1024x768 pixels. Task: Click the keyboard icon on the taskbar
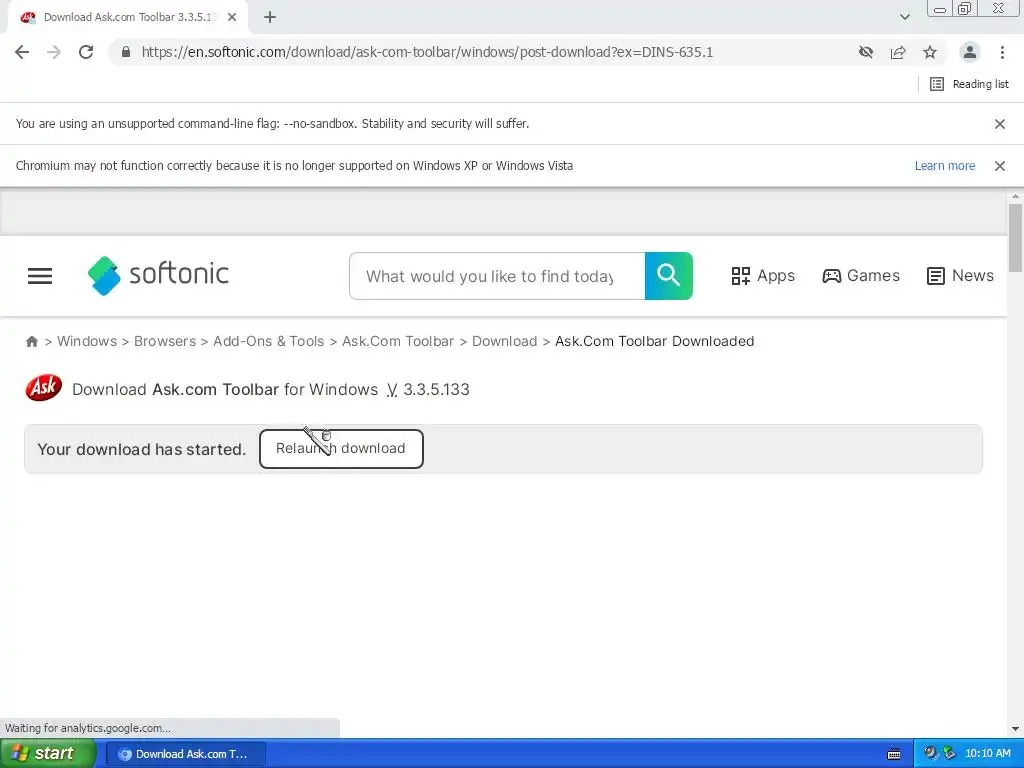(894, 754)
